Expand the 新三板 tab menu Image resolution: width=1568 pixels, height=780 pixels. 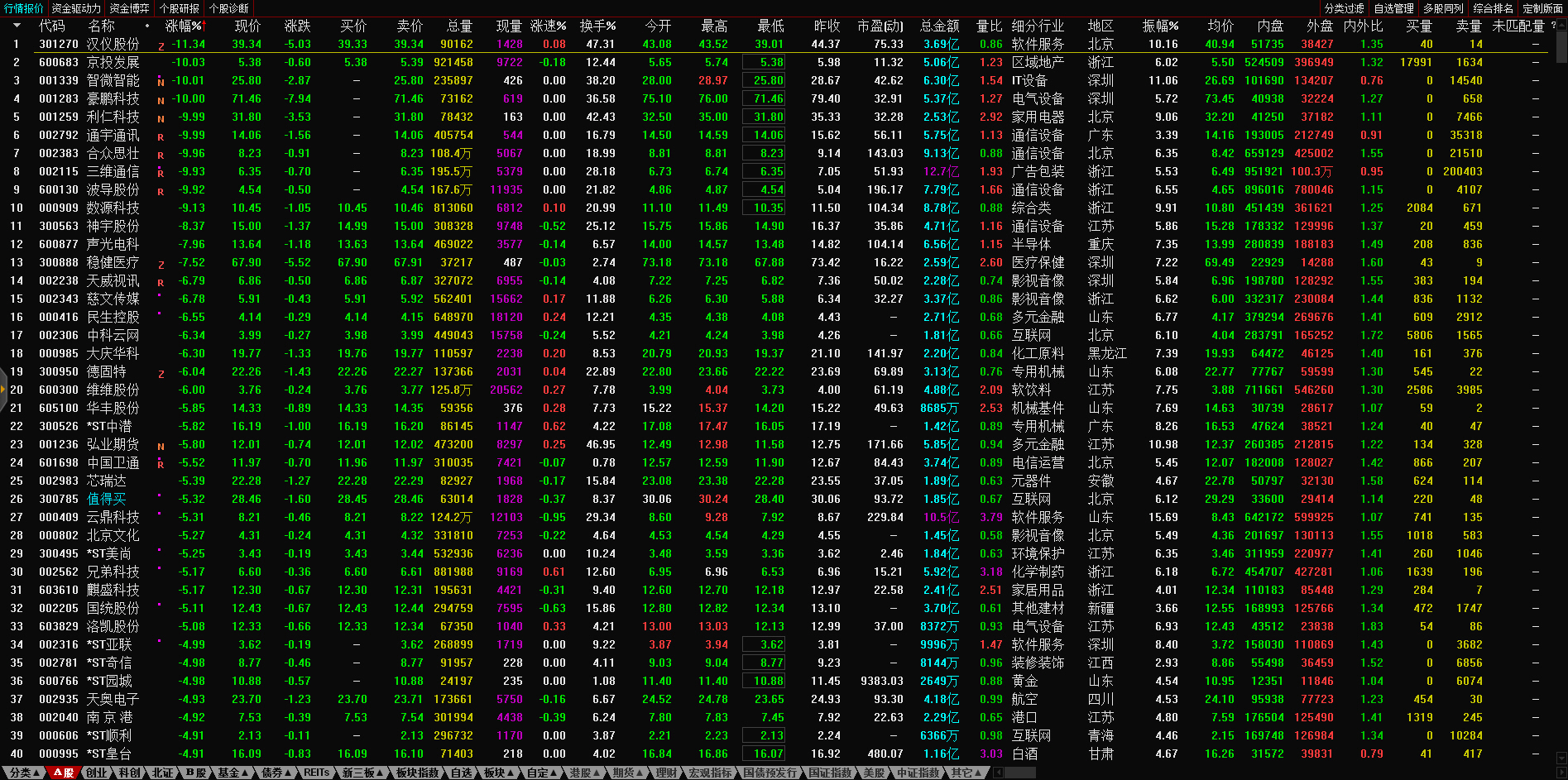pos(362,773)
